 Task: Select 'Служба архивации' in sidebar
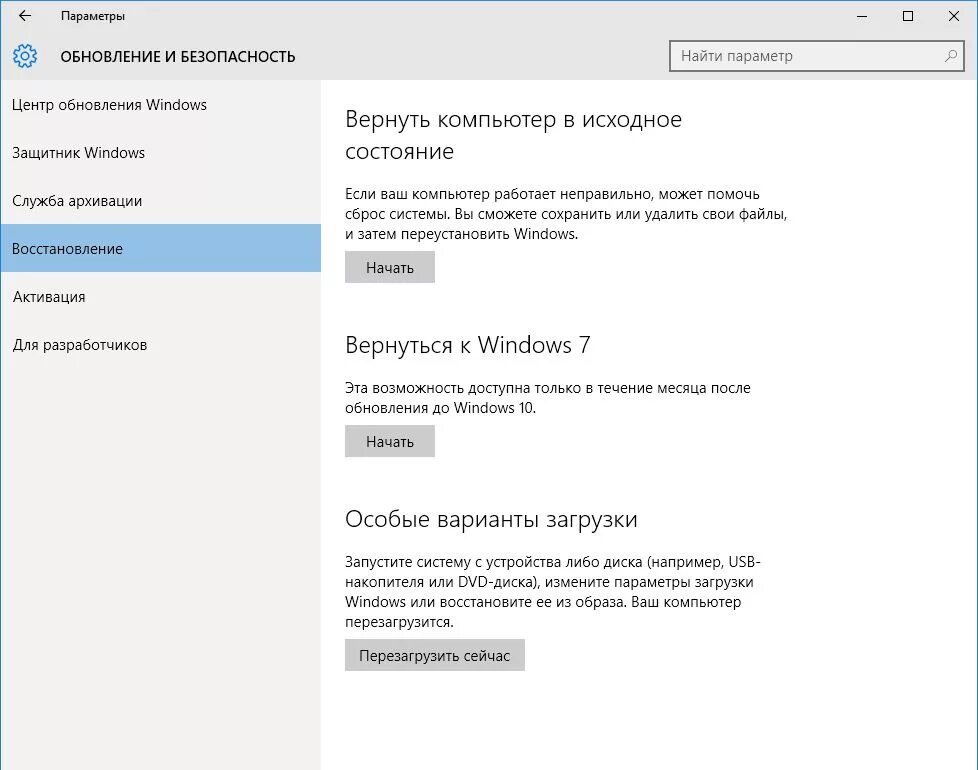(x=160, y=201)
